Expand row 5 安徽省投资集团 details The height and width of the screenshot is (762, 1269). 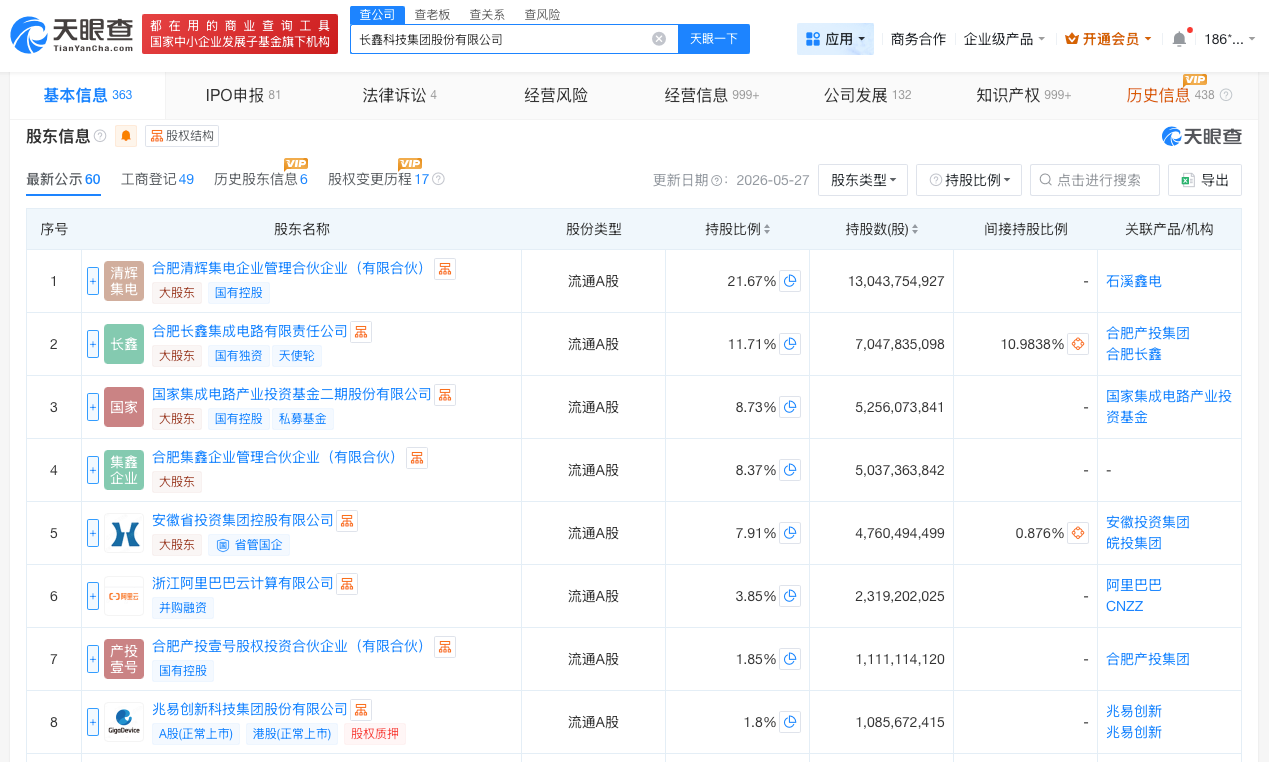coord(93,533)
